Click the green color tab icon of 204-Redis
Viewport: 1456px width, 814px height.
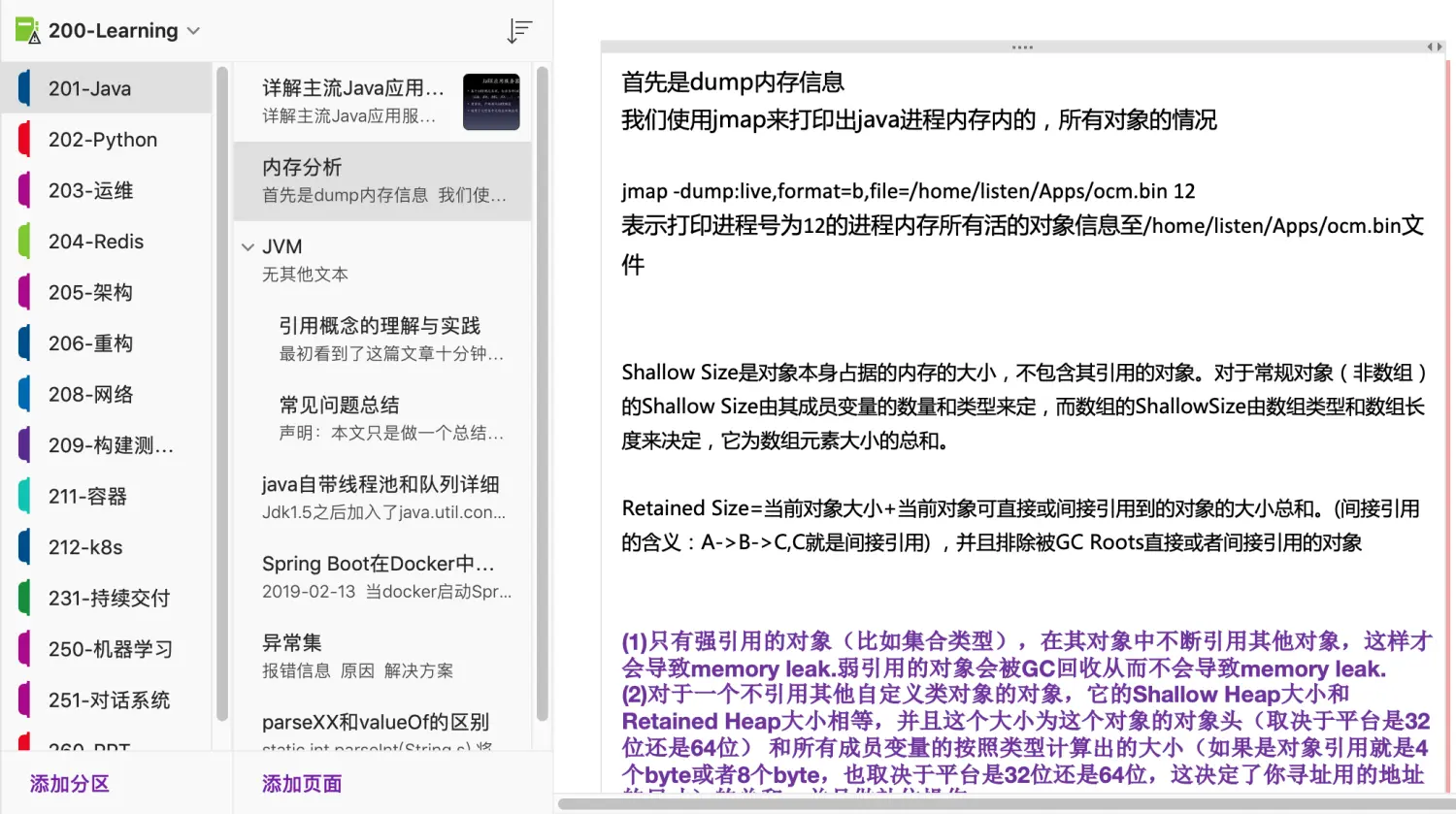(24, 242)
